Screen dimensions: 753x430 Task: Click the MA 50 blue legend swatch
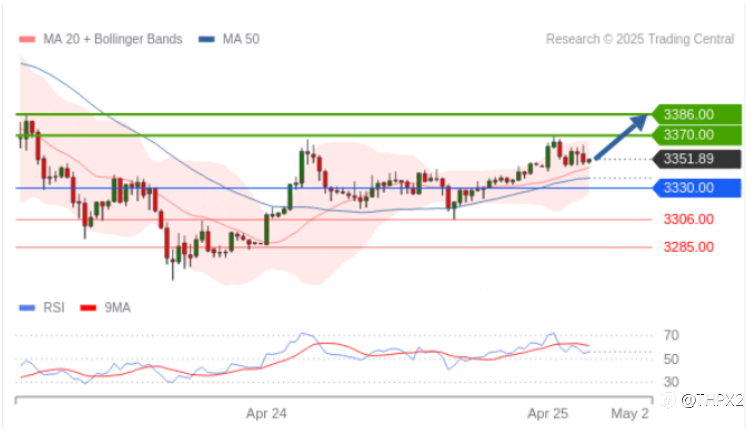click(206, 39)
